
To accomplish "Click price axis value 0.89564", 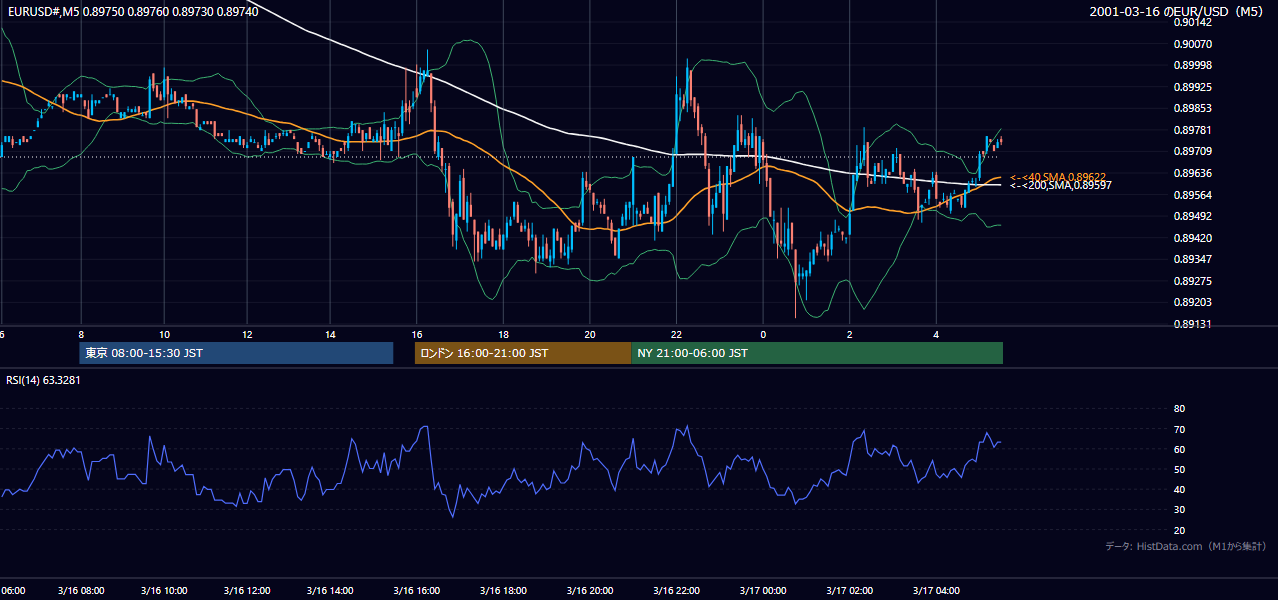I will coord(1193,195).
